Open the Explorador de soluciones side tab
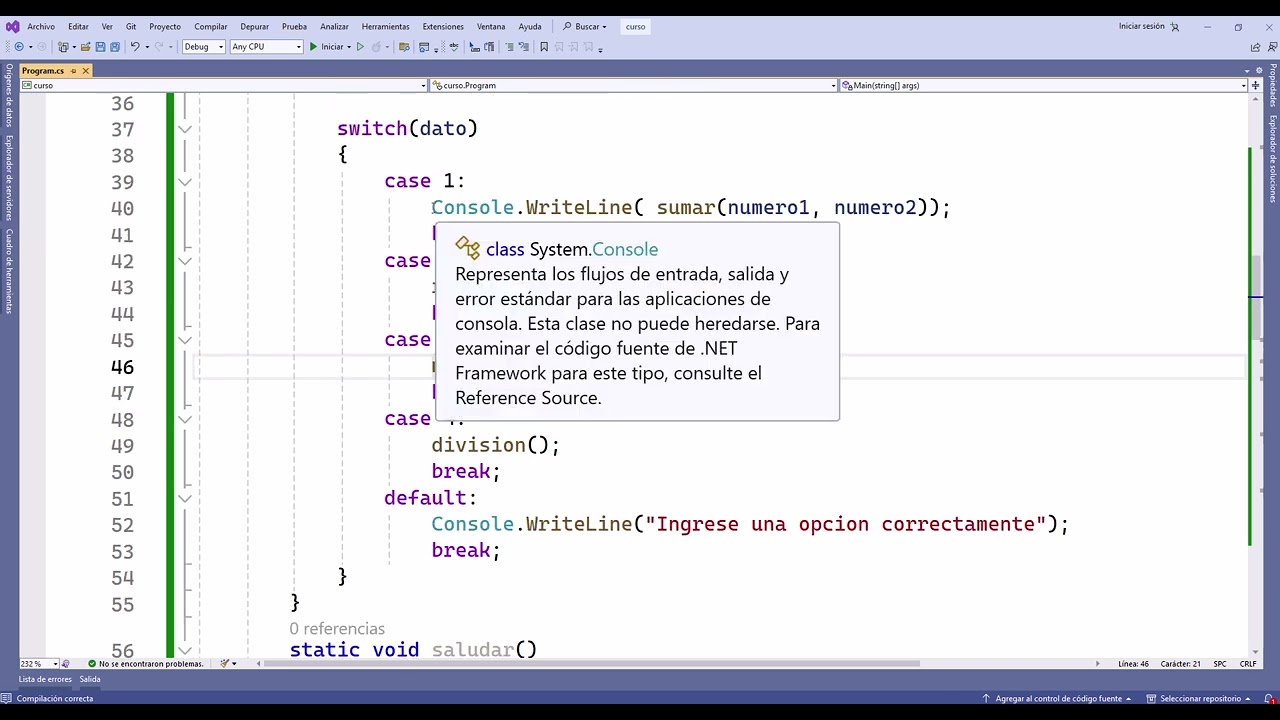The width and height of the screenshot is (1280, 720). point(1273,159)
